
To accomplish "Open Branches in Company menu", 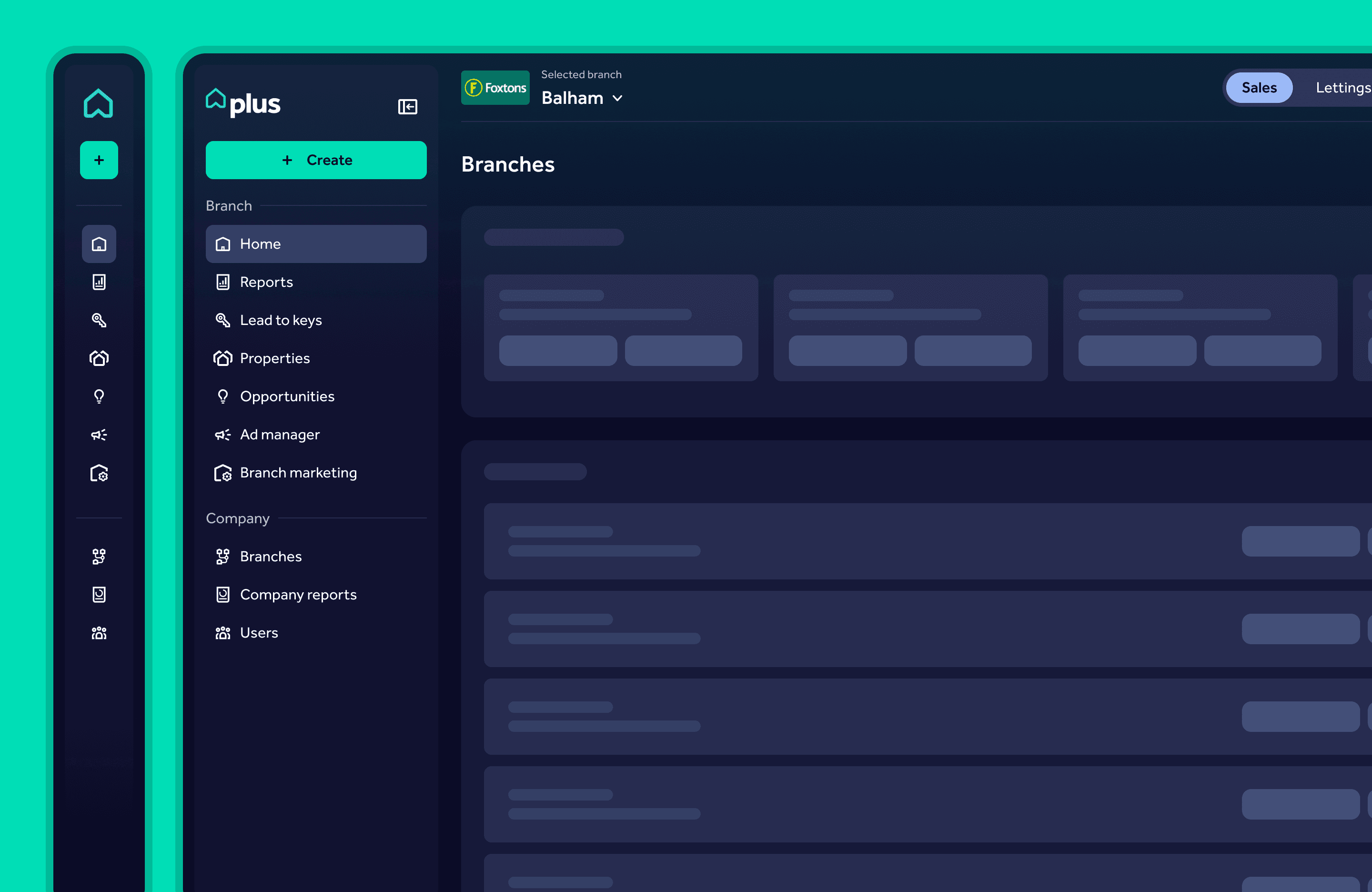I will coord(271,557).
